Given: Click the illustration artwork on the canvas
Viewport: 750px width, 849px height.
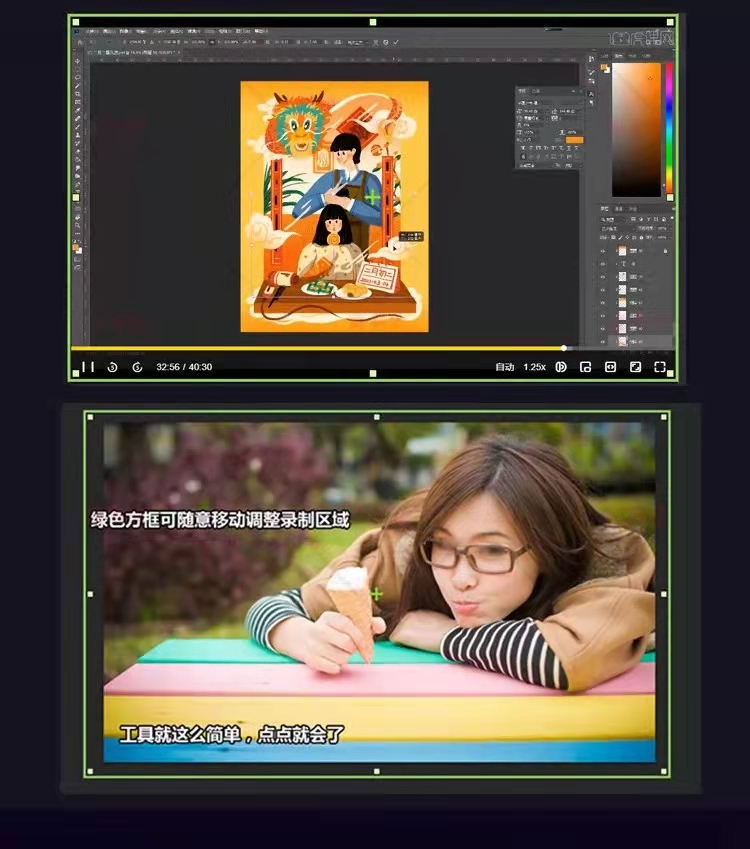Looking at the screenshot, I should [335, 206].
